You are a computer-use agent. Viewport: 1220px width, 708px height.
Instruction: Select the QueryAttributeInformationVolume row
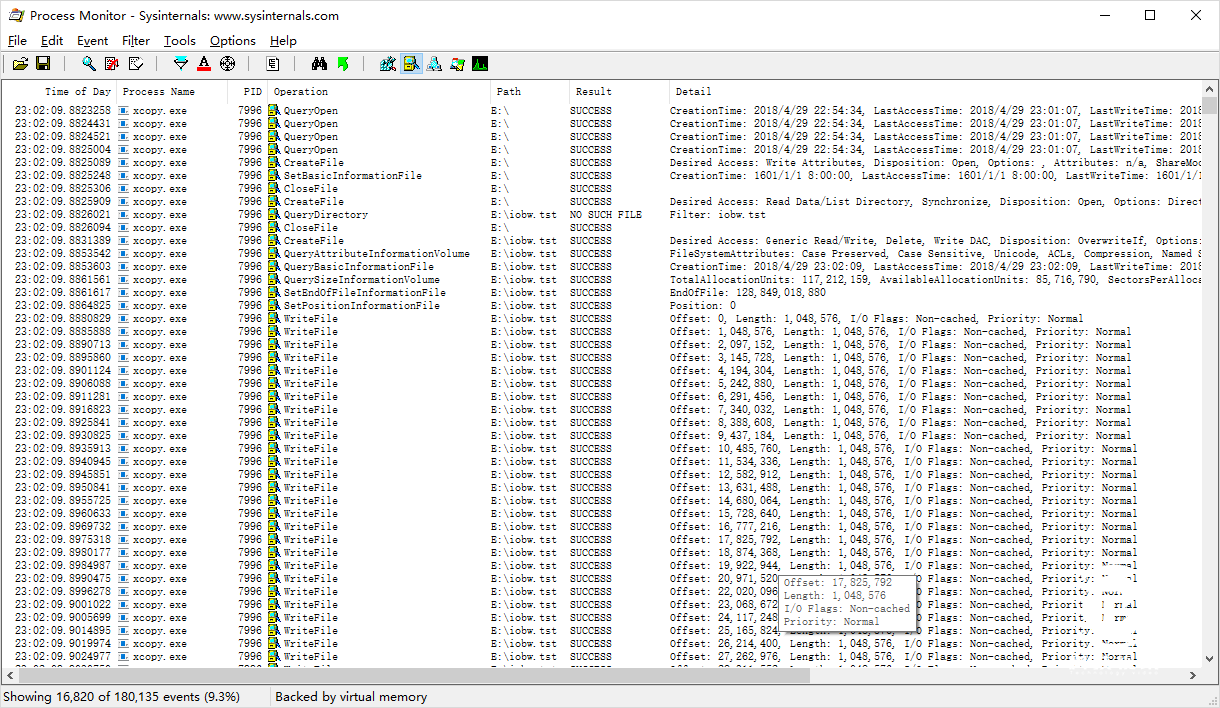coord(603,254)
